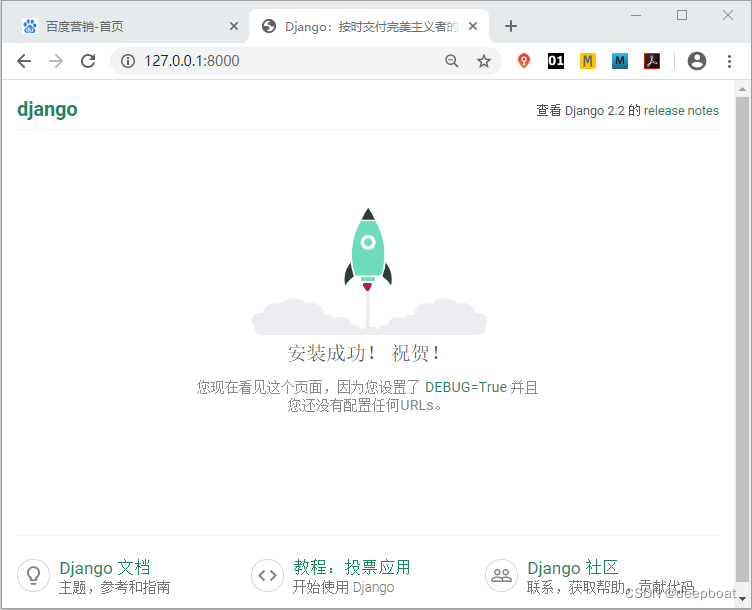
Task: Open the blue M extension icon
Action: pos(620,61)
